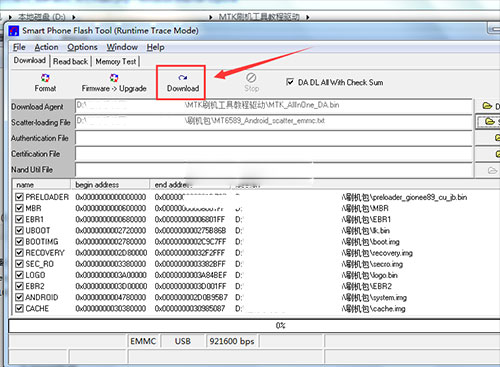Click the lk.bin file path

(366, 231)
